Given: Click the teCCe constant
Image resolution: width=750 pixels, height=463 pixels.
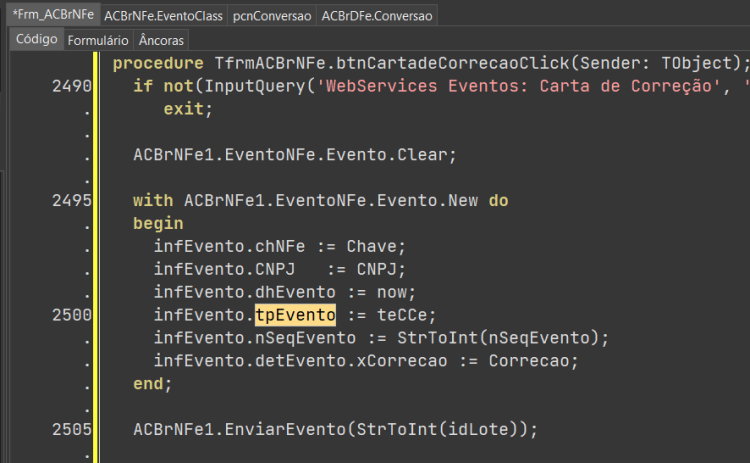Looking at the screenshot, I should [402, 315].
